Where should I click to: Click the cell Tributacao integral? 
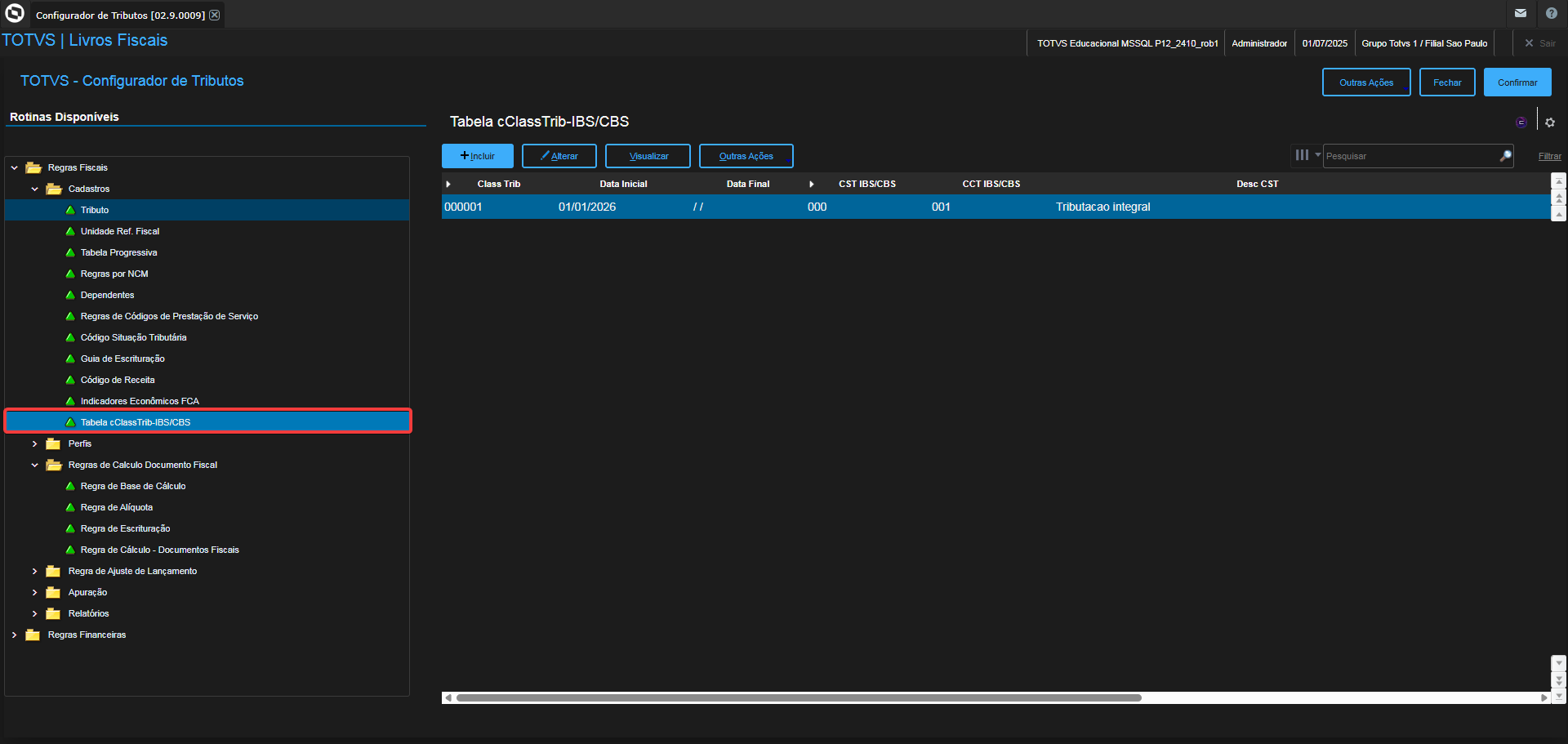(x=1102, y=207)
